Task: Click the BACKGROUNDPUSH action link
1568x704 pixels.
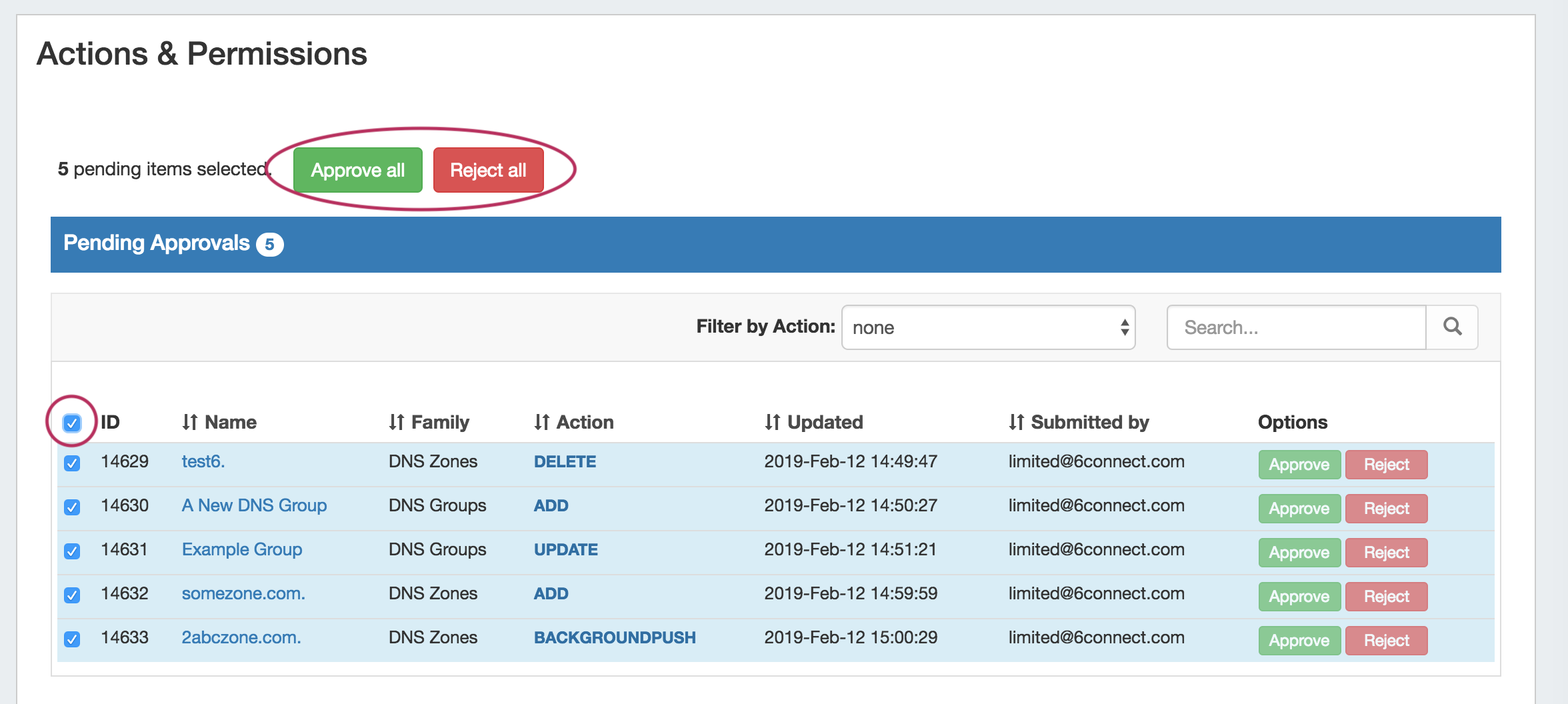Action: (614, 637)
